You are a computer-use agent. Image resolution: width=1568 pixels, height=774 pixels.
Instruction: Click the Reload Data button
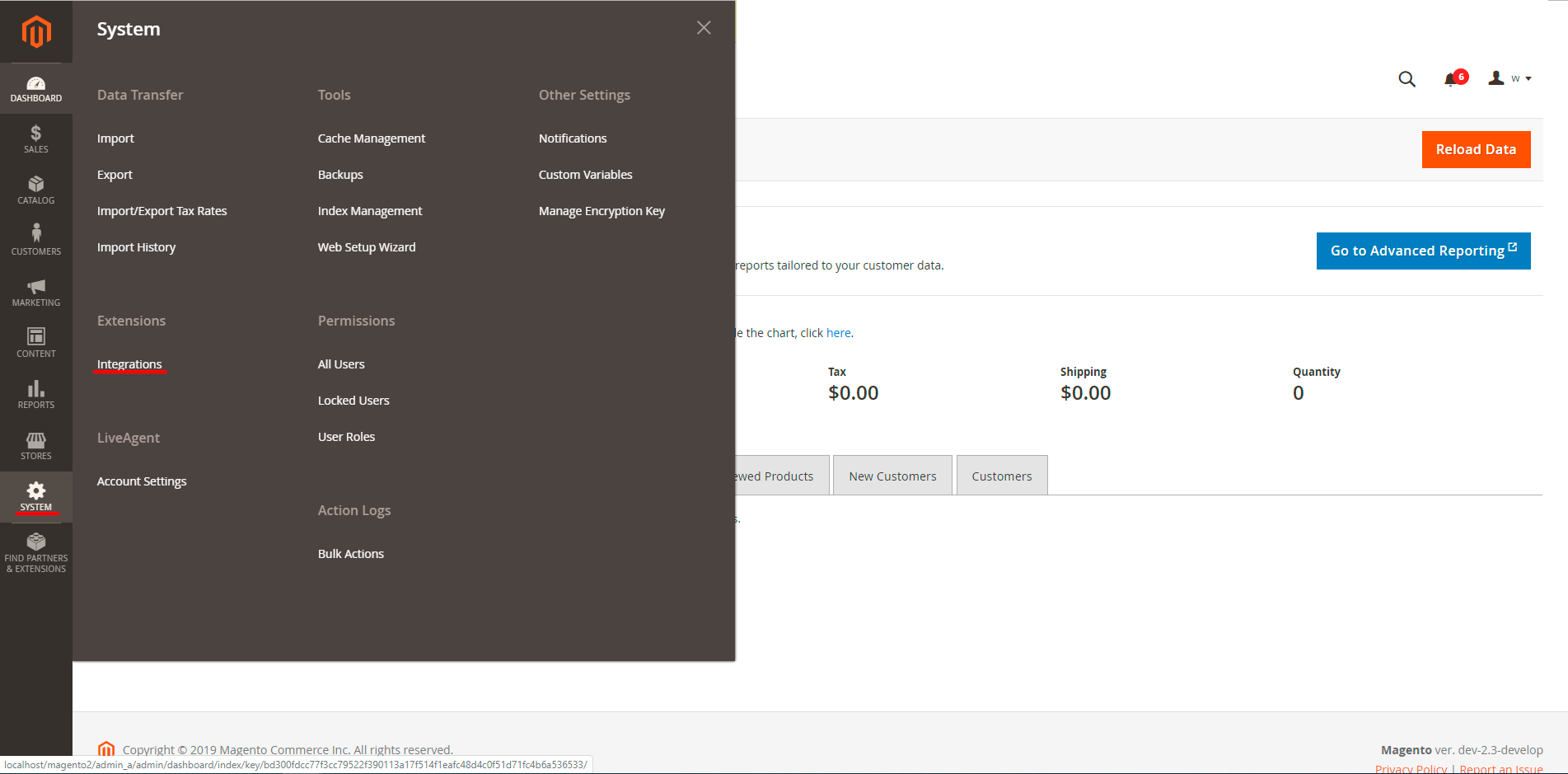pyautogui.click(x=1476, y=149)
